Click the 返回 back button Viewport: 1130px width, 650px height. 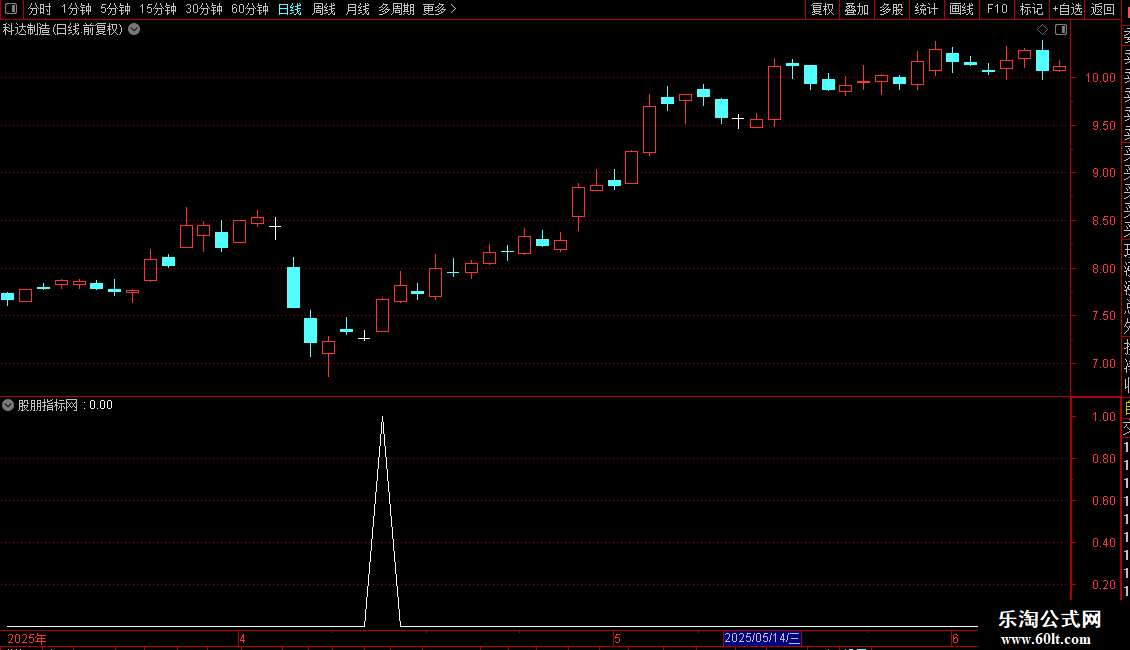pos(1103,9)
